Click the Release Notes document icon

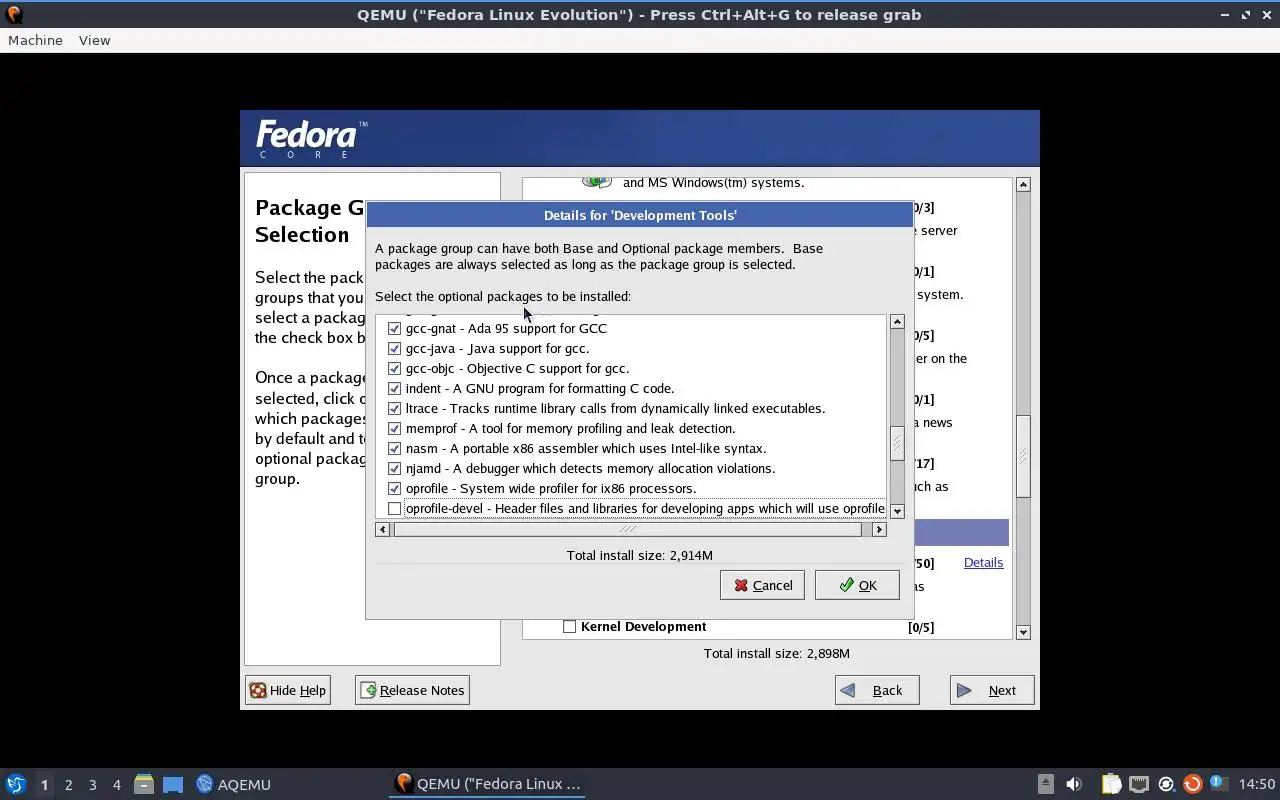tap(368, 690)
